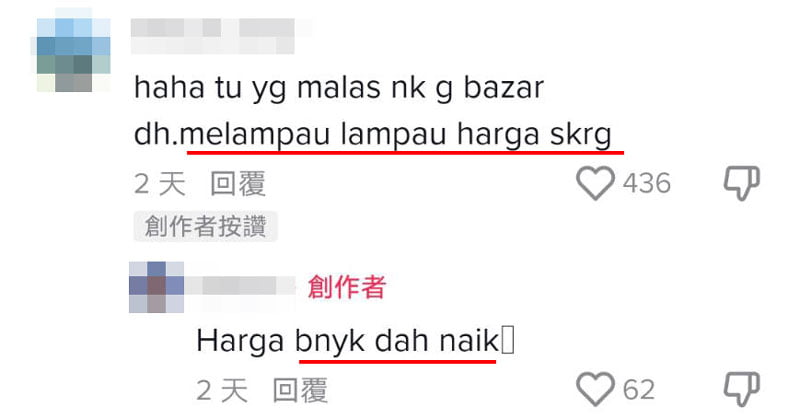Dislike the 'haha tu yg malas' comment
The width and height of the screenshot is (800, 419).
[742, 183]
